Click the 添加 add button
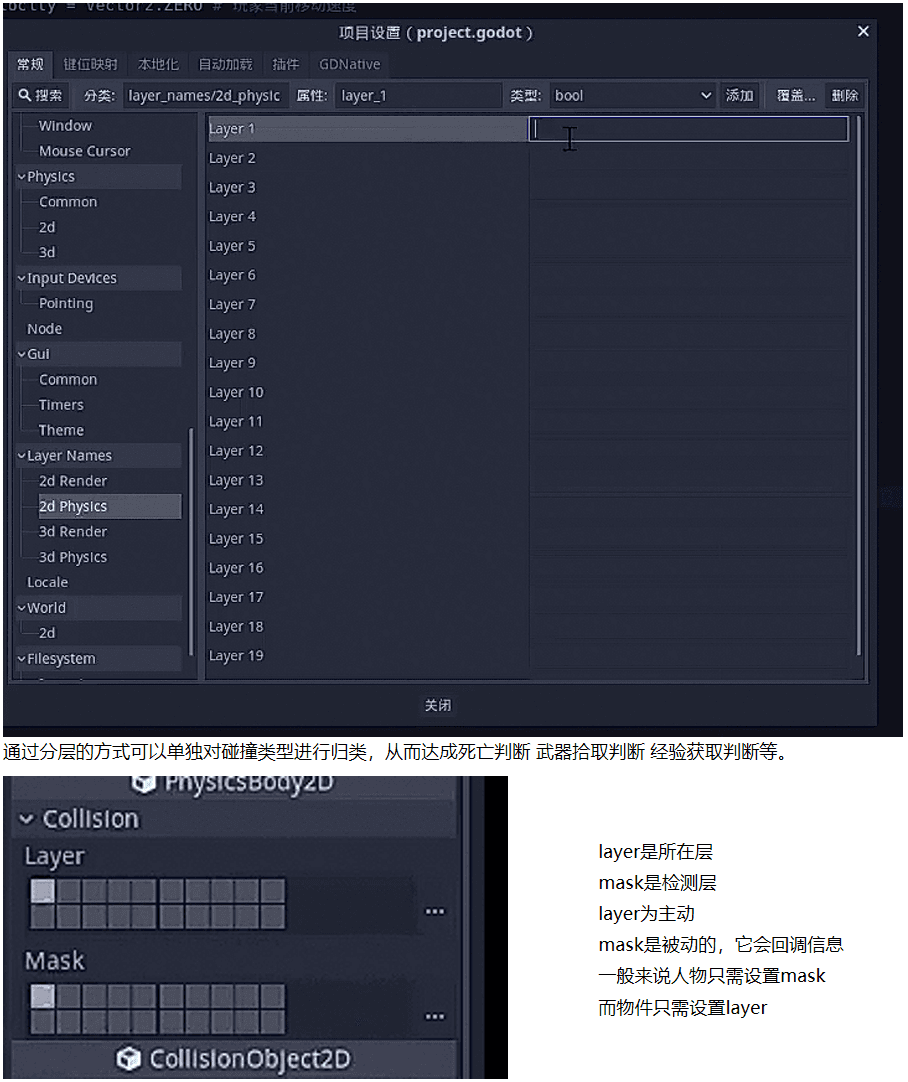Screen dimensions: 908x1082 click(739, 95)
